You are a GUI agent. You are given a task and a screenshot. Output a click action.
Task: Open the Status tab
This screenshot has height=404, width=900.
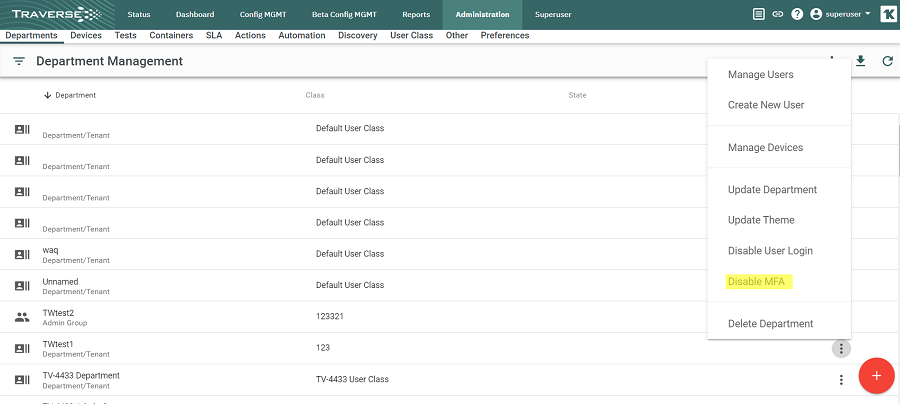(139, 14)
